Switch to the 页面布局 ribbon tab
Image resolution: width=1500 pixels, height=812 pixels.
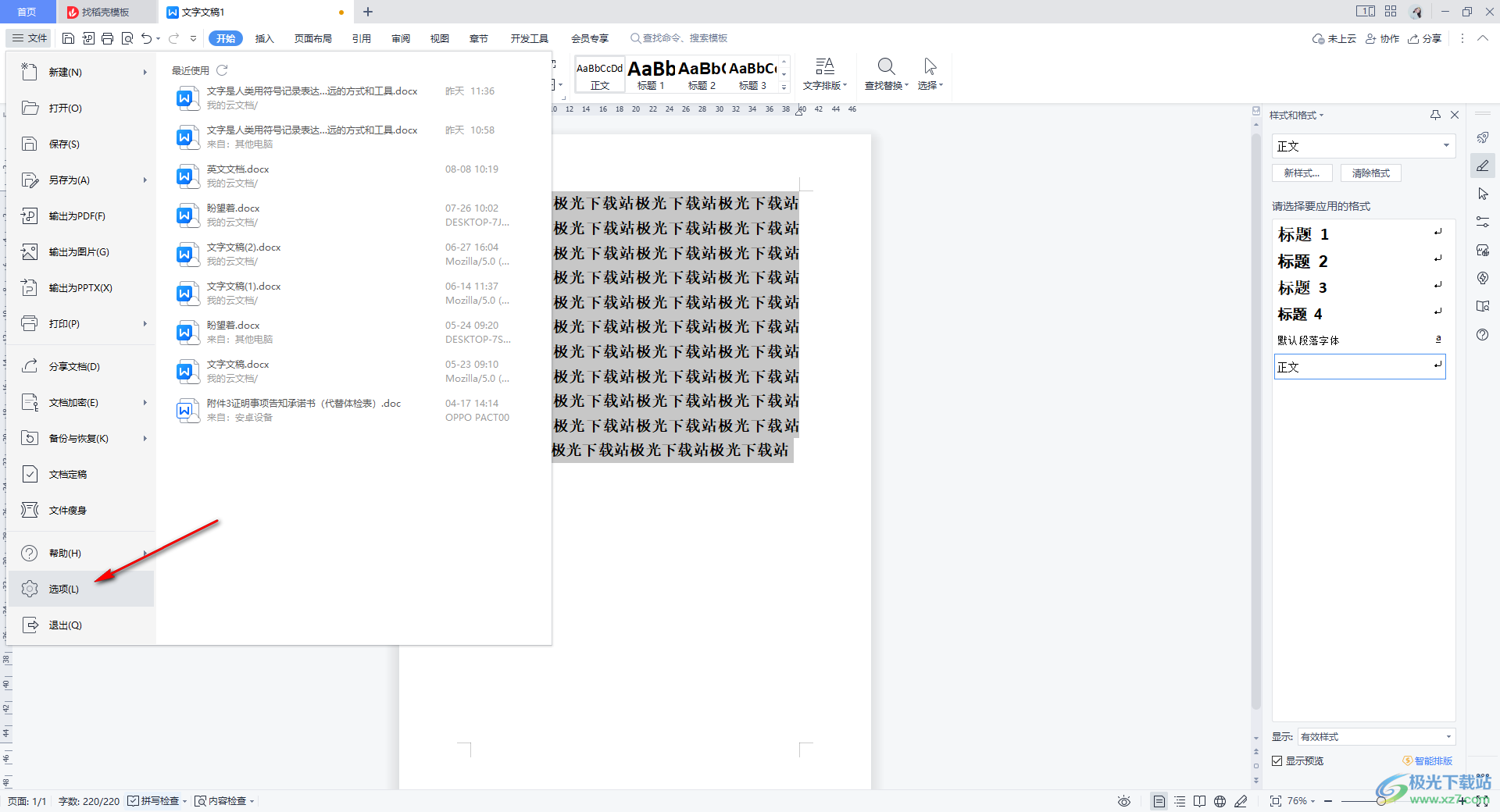click(x=313, y=38)
